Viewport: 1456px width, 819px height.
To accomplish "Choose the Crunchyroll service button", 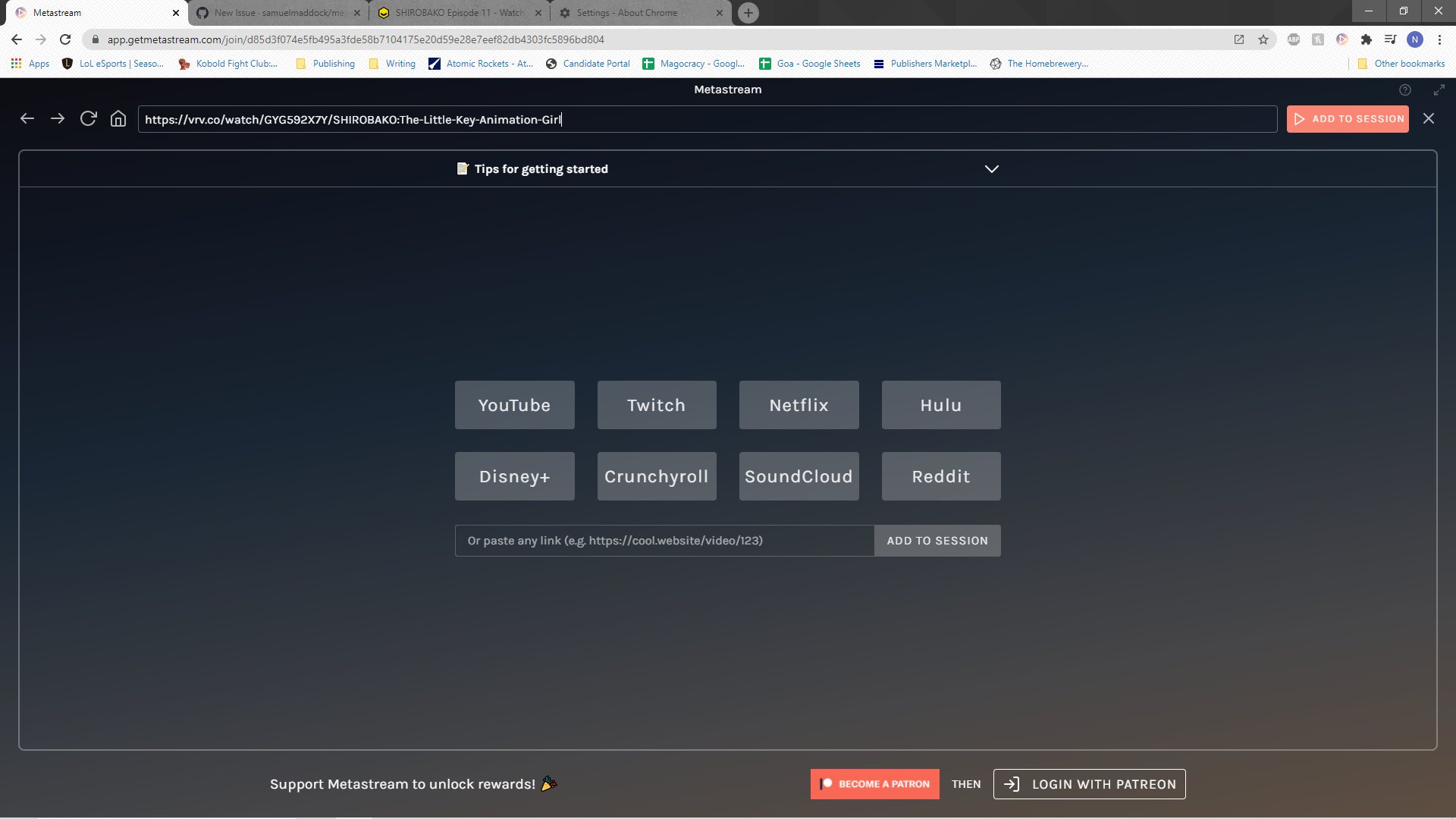I will coord(657,476).
